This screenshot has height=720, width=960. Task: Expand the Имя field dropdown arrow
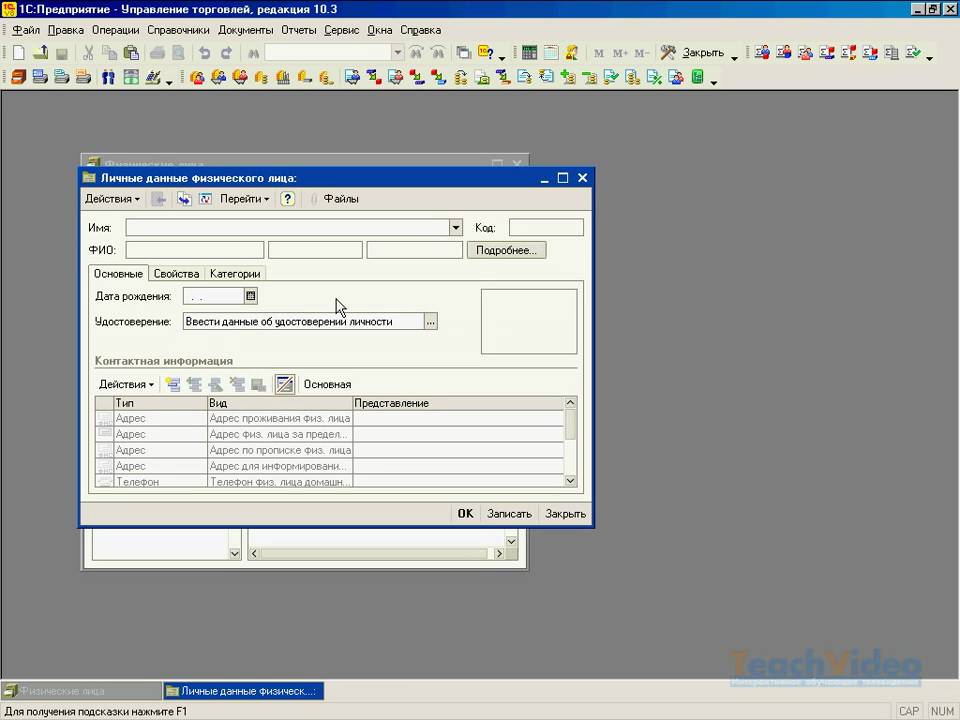[x=456, y=228]
